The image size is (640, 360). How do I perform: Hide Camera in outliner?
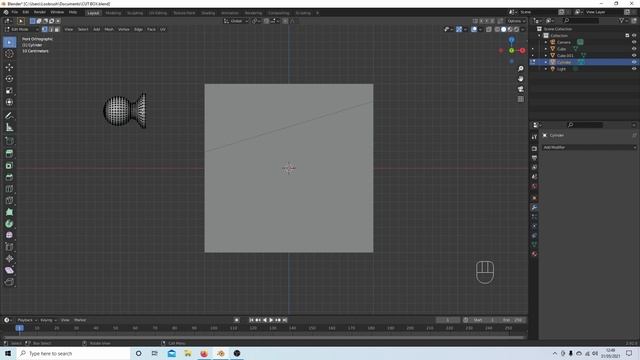click(x=634, y=42)
